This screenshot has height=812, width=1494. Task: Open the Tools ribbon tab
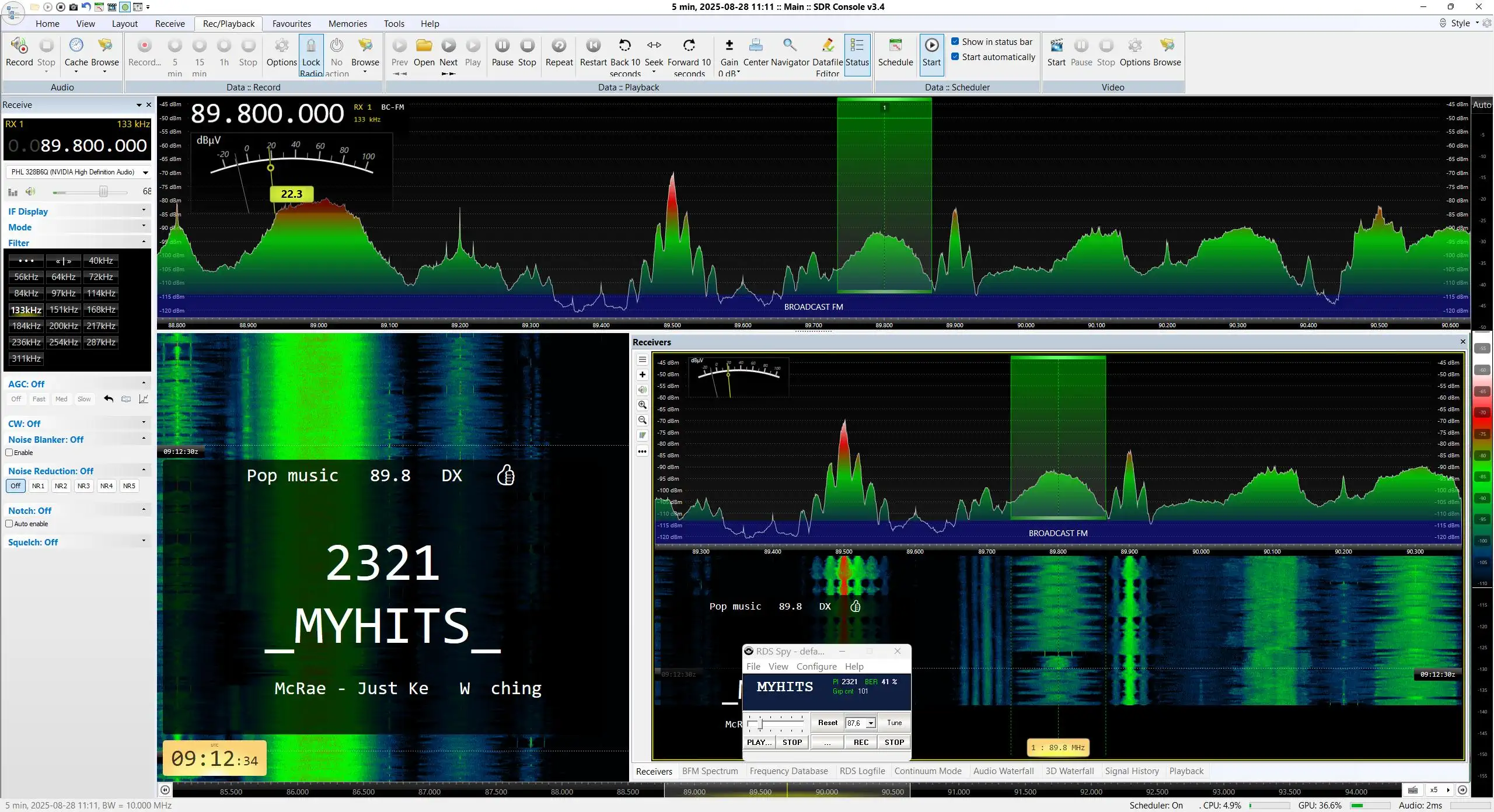tap(394, 24)
